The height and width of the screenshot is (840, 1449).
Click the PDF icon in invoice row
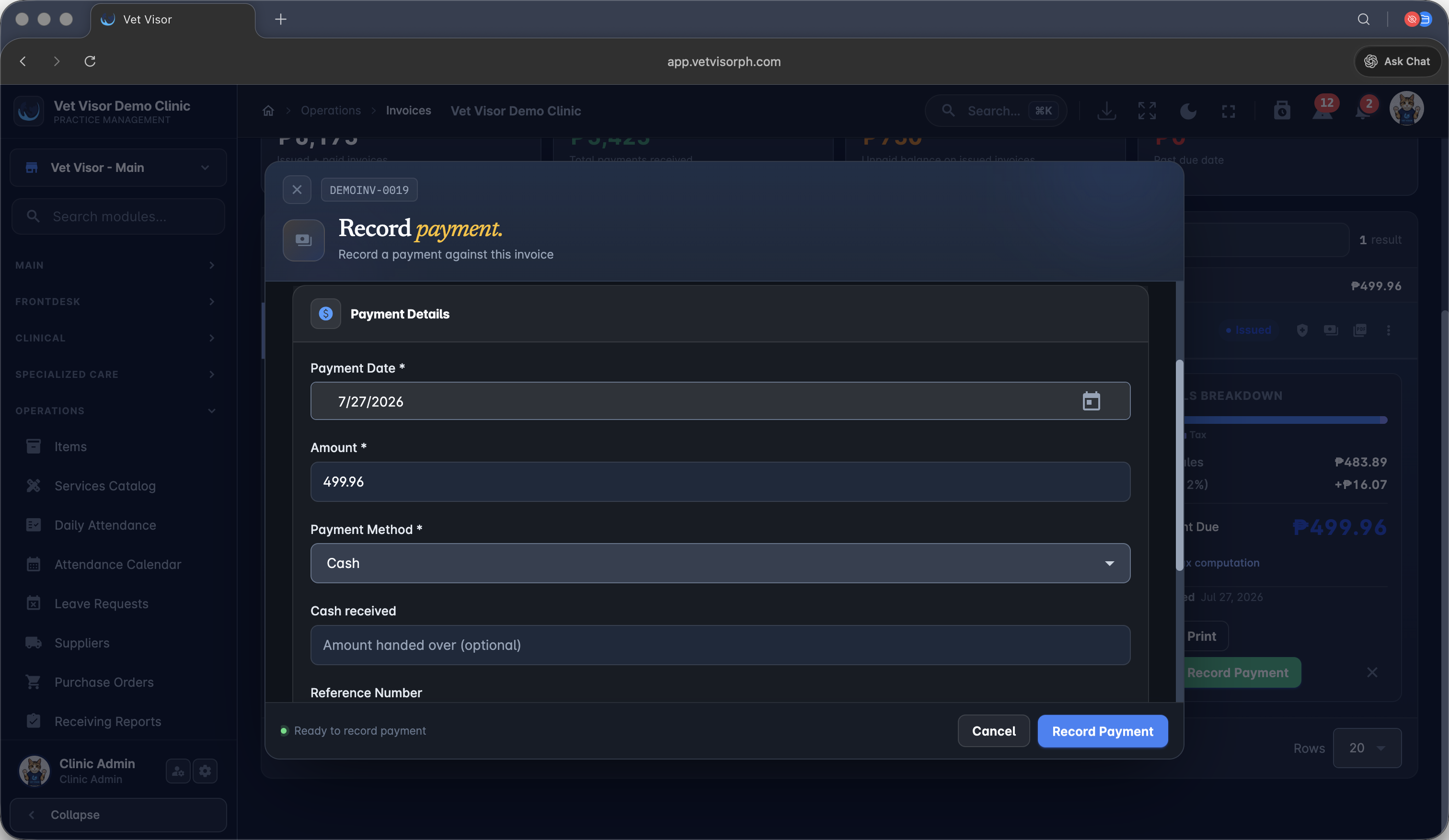(x=1359, y=330)
